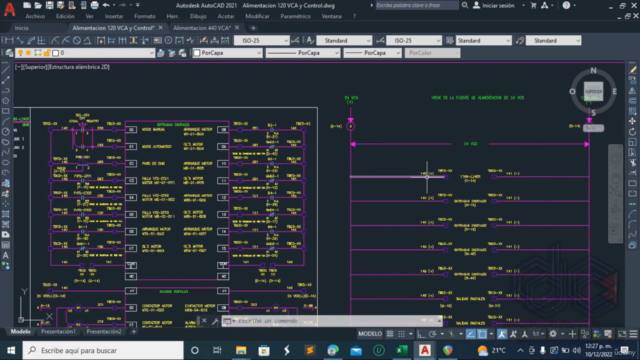Click the customization hamburger icon in status bar
640x360 pixels.
coord(633,334)
